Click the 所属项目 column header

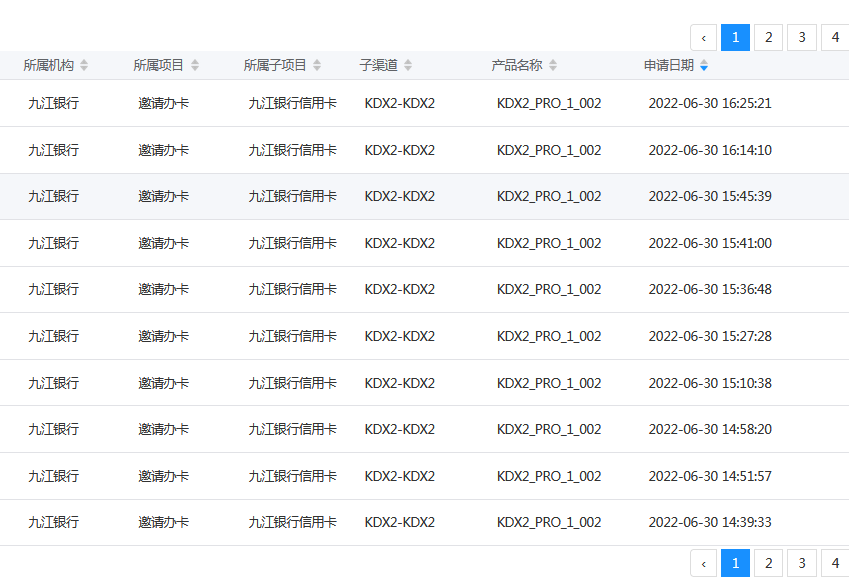[159, 66]
